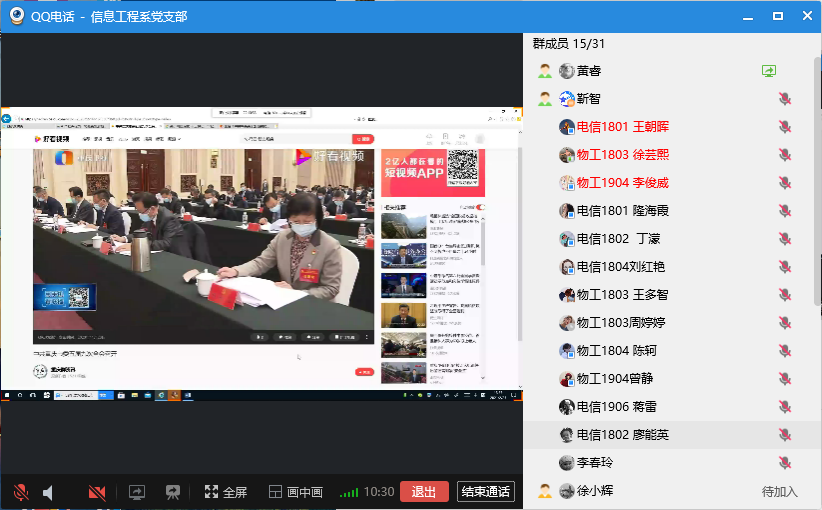Viewport: 822px width, 510px height.
Task: Enable picture-in-picture with 画中画
Action: click(x=295, y=492)
